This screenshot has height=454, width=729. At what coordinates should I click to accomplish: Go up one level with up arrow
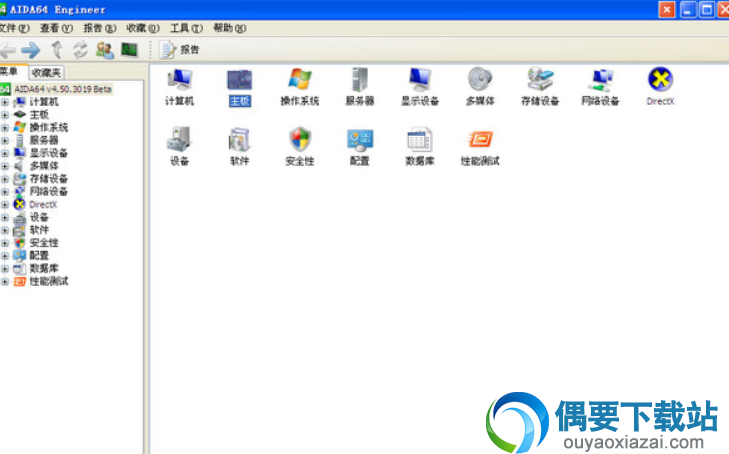click(57, 50)
